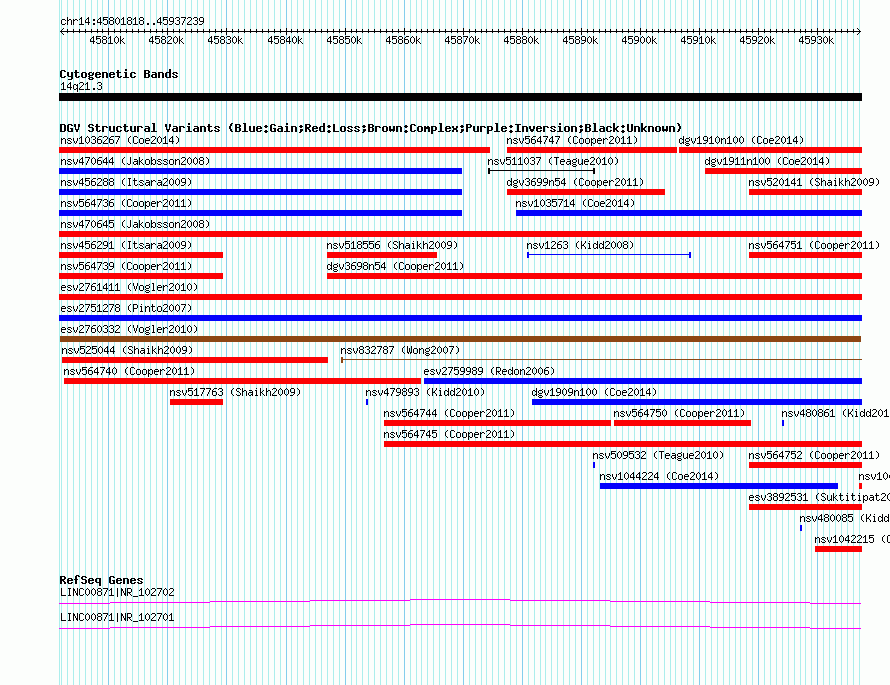
Task: Click the nsv480861 Kidd variant label
Action: coord(836,413)
